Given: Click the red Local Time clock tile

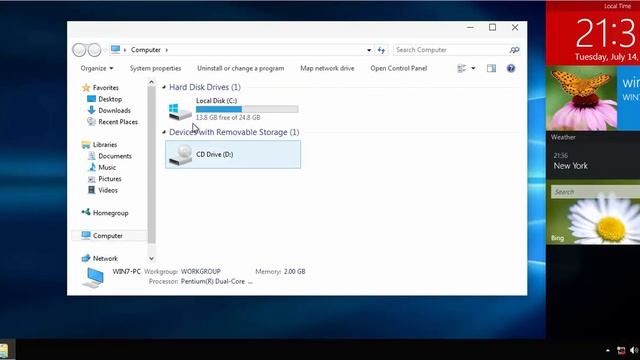Looking at the screenshot, I should (x=593, y=33).
